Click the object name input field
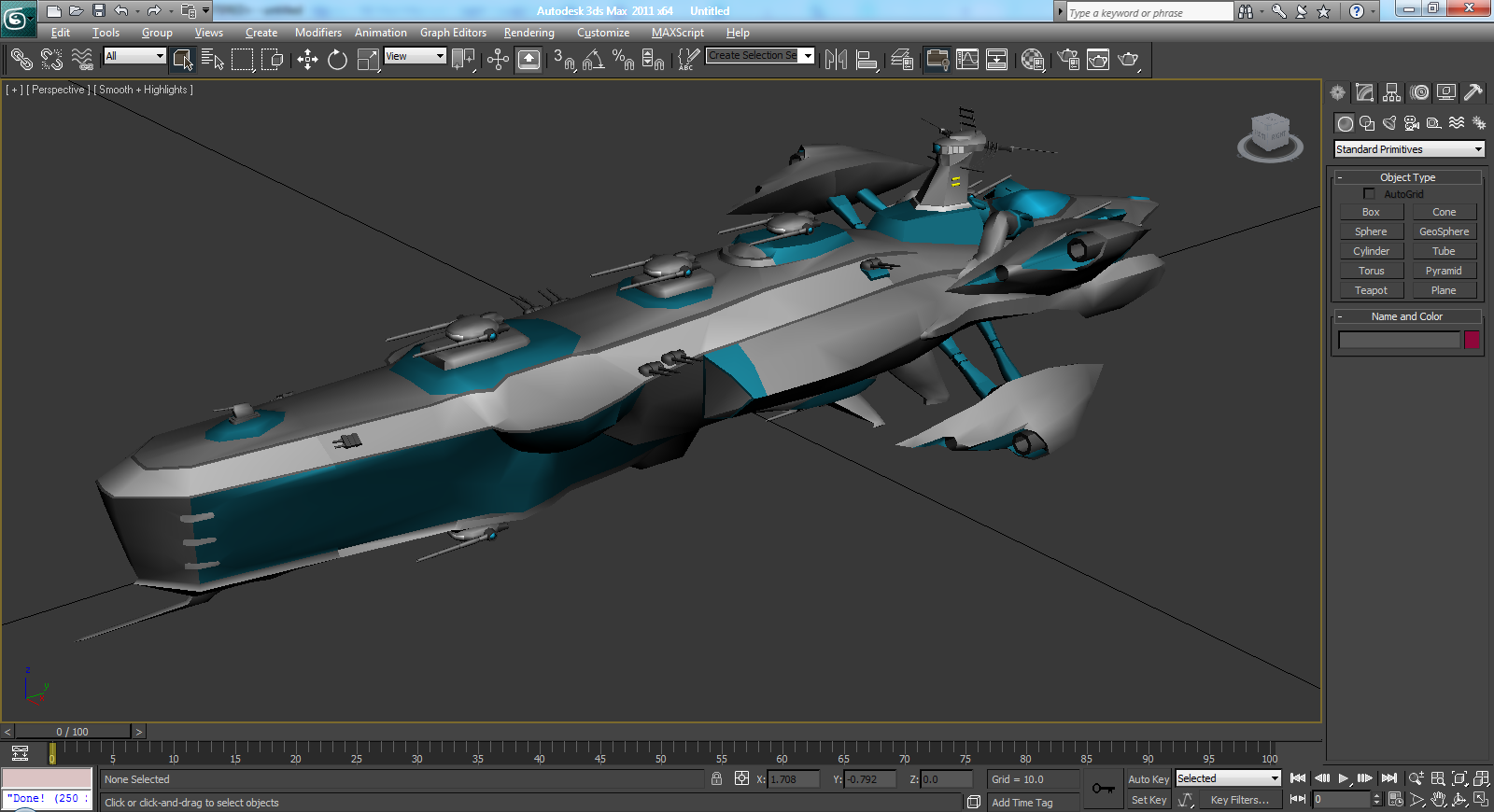The image size is (1494, 812). click(x=1399, y=340)
